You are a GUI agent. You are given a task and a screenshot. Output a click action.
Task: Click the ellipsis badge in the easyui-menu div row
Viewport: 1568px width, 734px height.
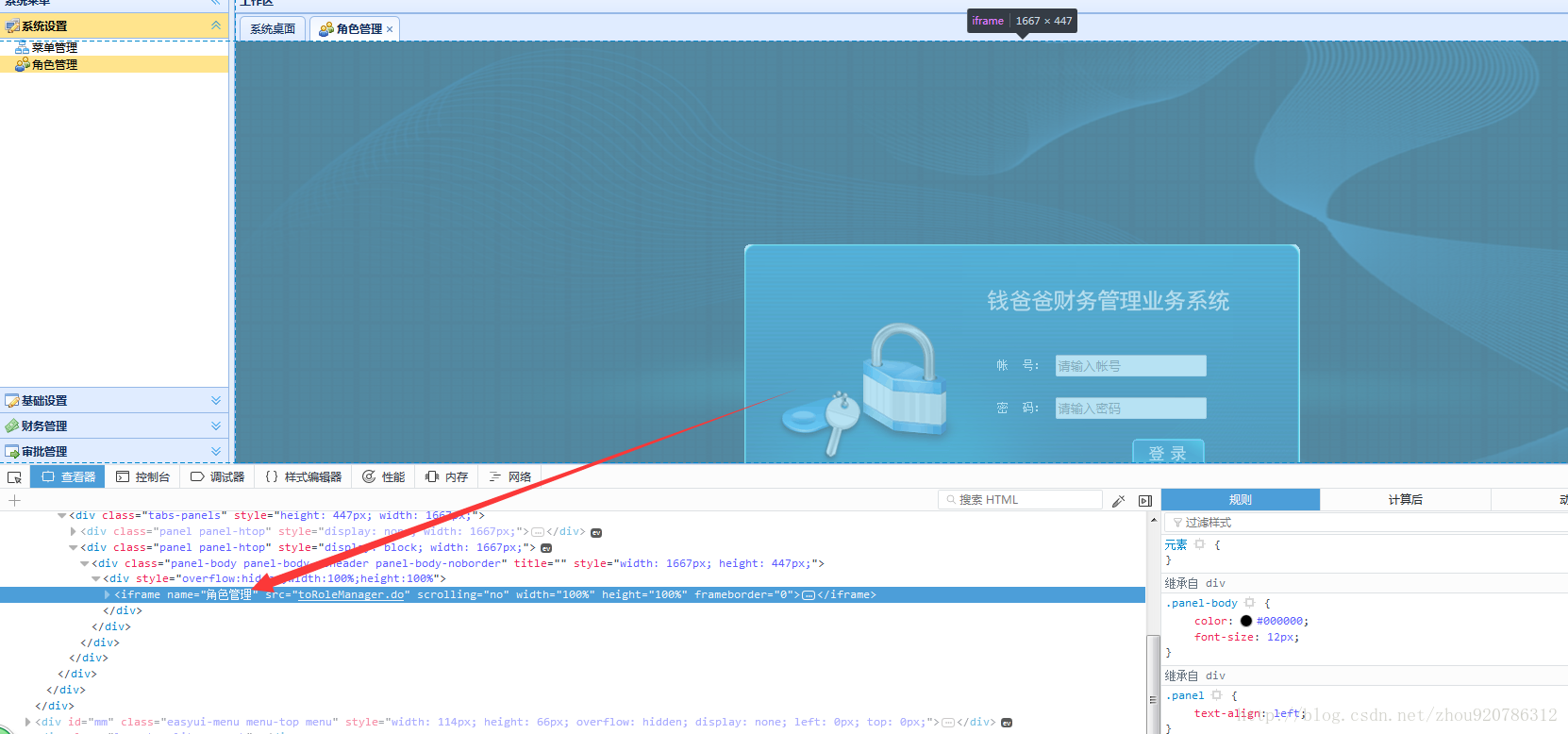[x=948, y=723]
